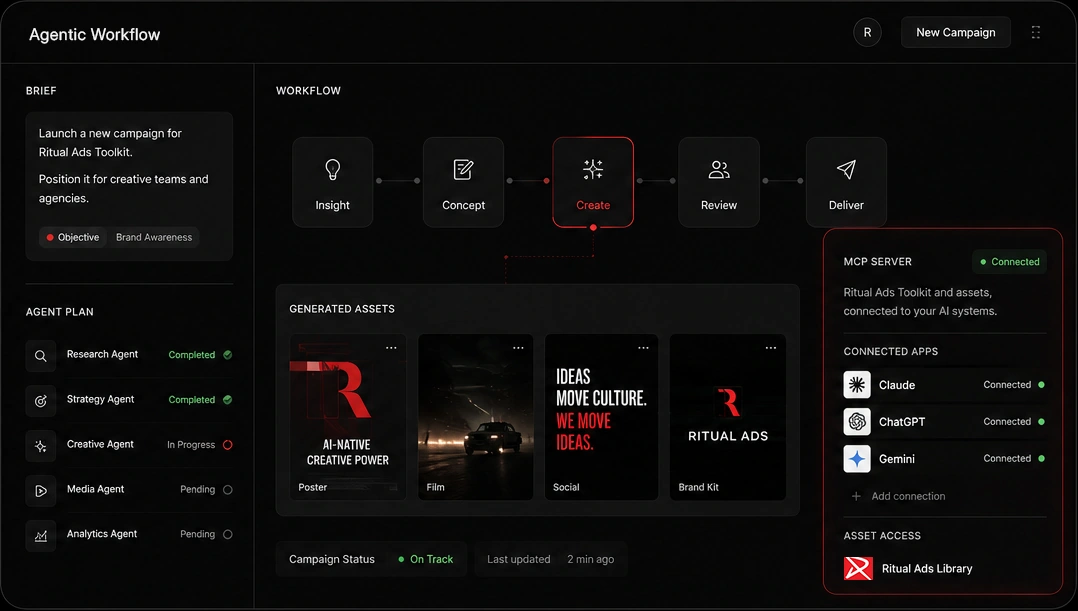Click the On Track status indicator
Image resolution: width=1078 pixels, height=611 pixels.
[x=426, y=559]
